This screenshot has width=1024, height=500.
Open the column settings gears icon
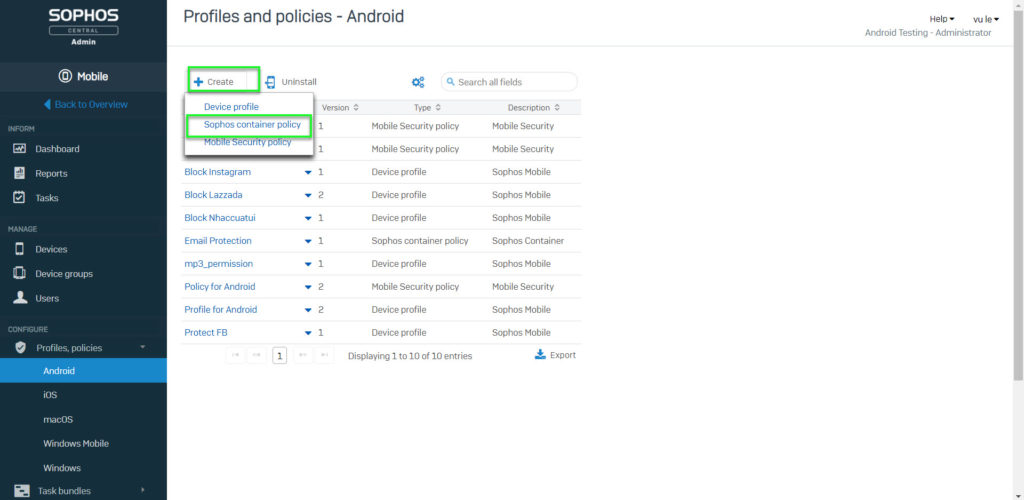pyautogui.click(x=418, y=82)
